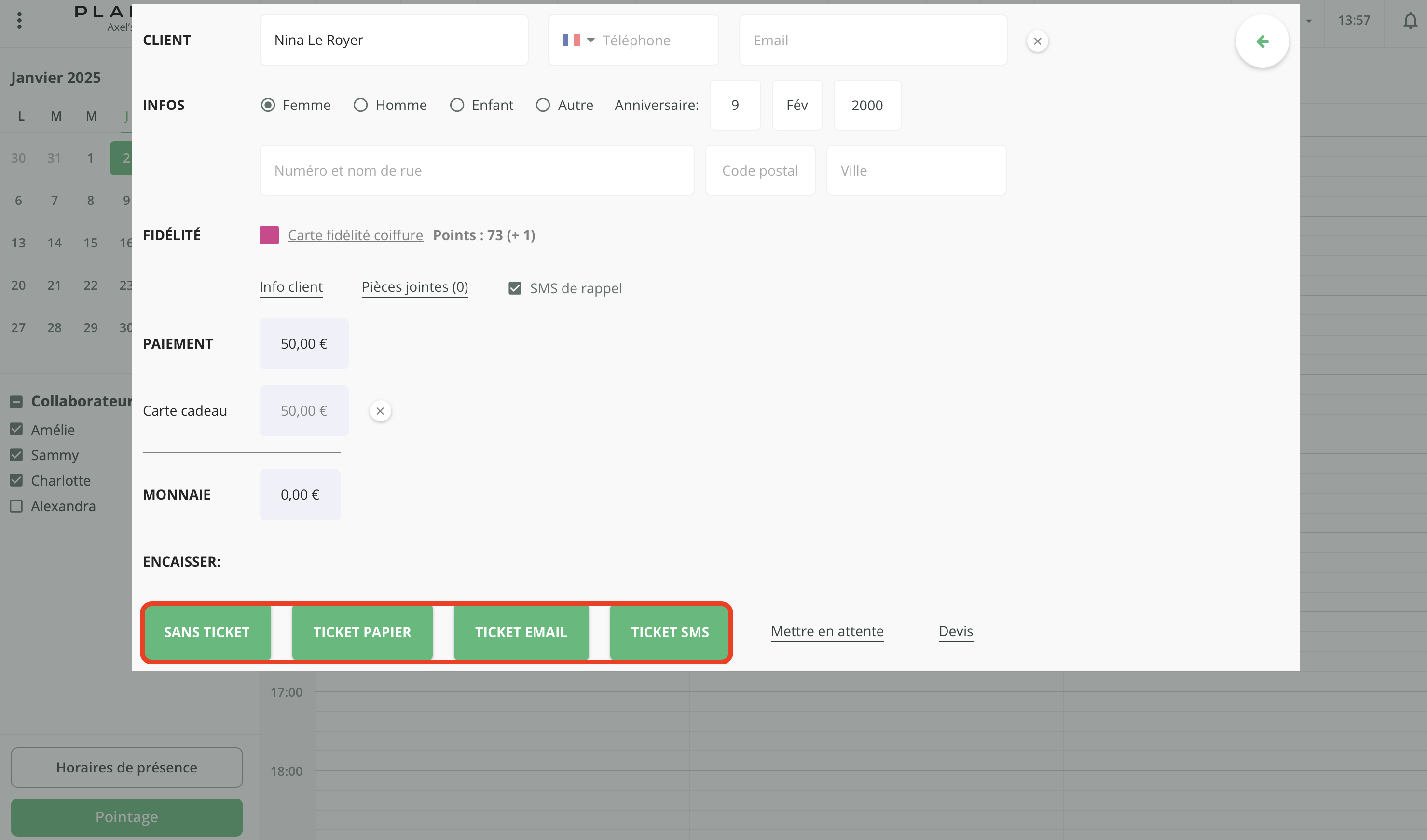Open the notifications bell
The height and width of the screenshot is (840, 1427).
pos(1410,21)
